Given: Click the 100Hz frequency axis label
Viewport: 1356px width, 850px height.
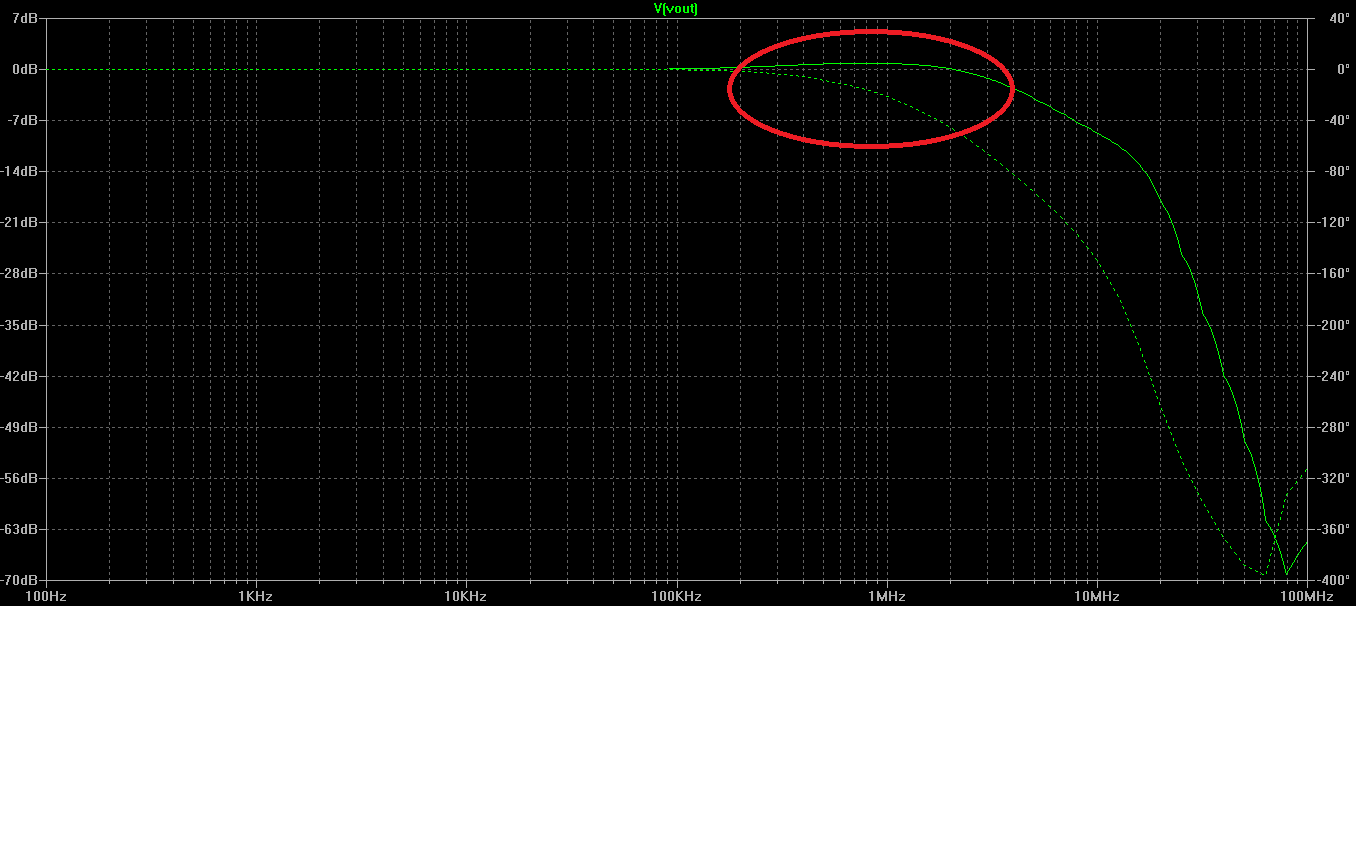Looking at the screenshot, I should (46, 596).
